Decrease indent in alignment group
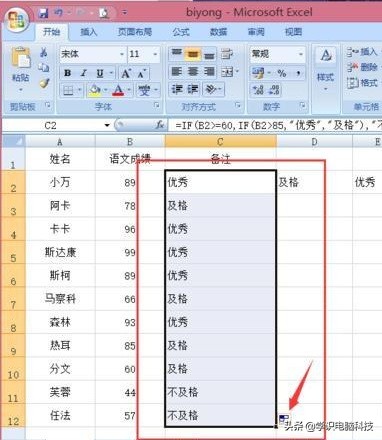This screenshot has width=382, height=440. coord(177,89)
